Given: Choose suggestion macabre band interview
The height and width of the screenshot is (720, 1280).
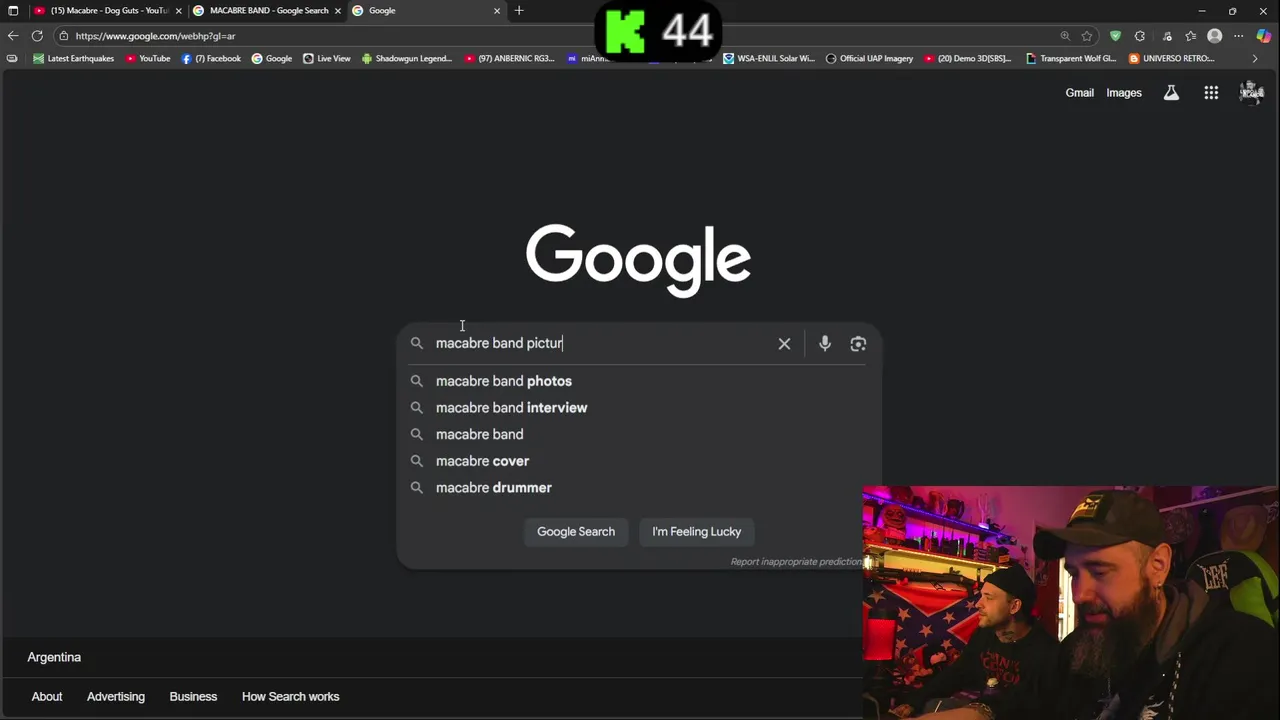Looking at the screenshot, I should click(639, 408).
